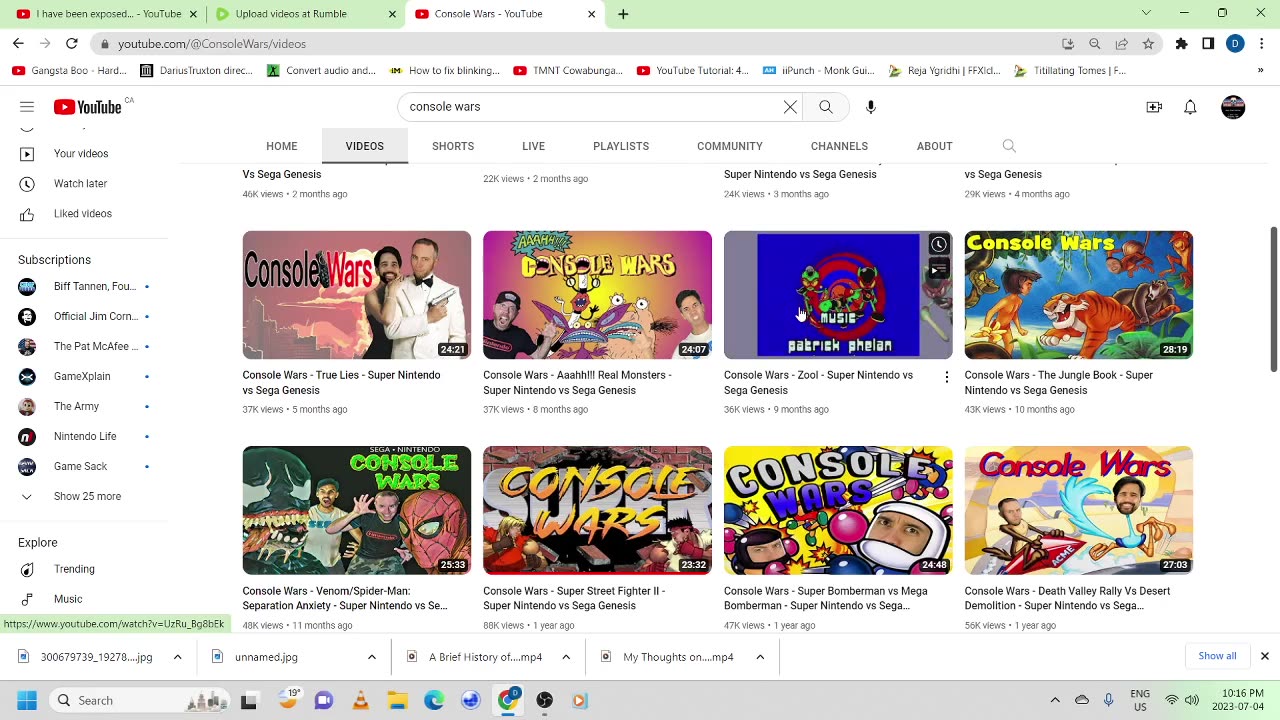Click the YouTube search input field
This screenshot has height=720, width=1280.
click(x=590, y=107)
